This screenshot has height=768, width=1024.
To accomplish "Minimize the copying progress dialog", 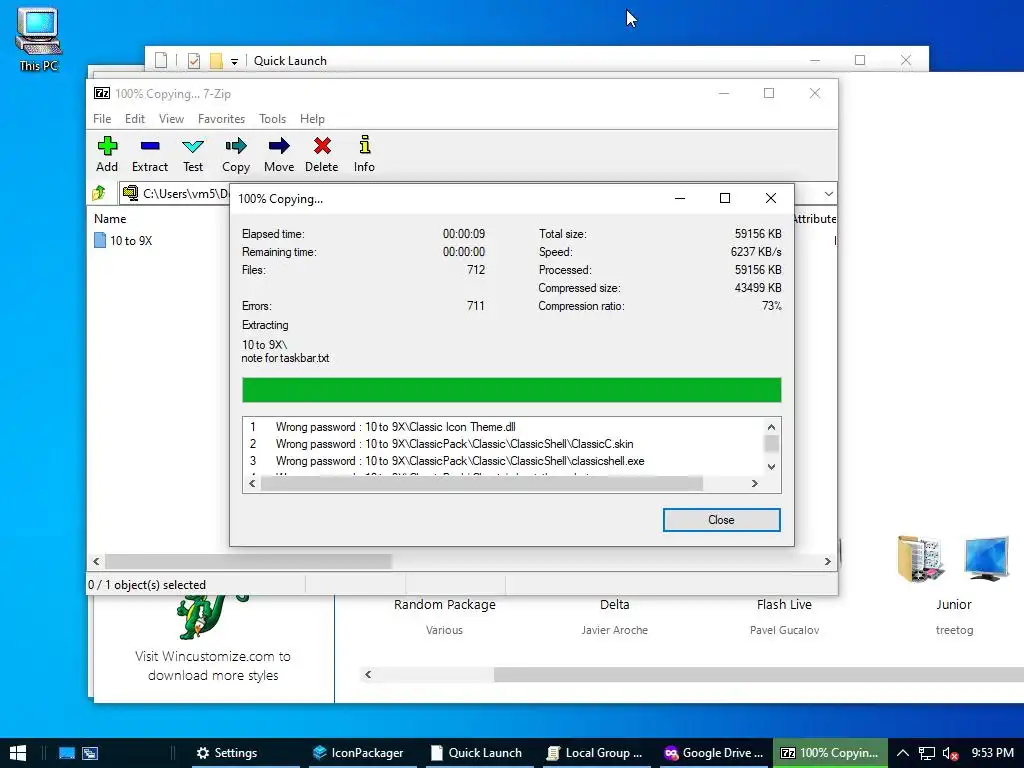I will coord(680,199).
